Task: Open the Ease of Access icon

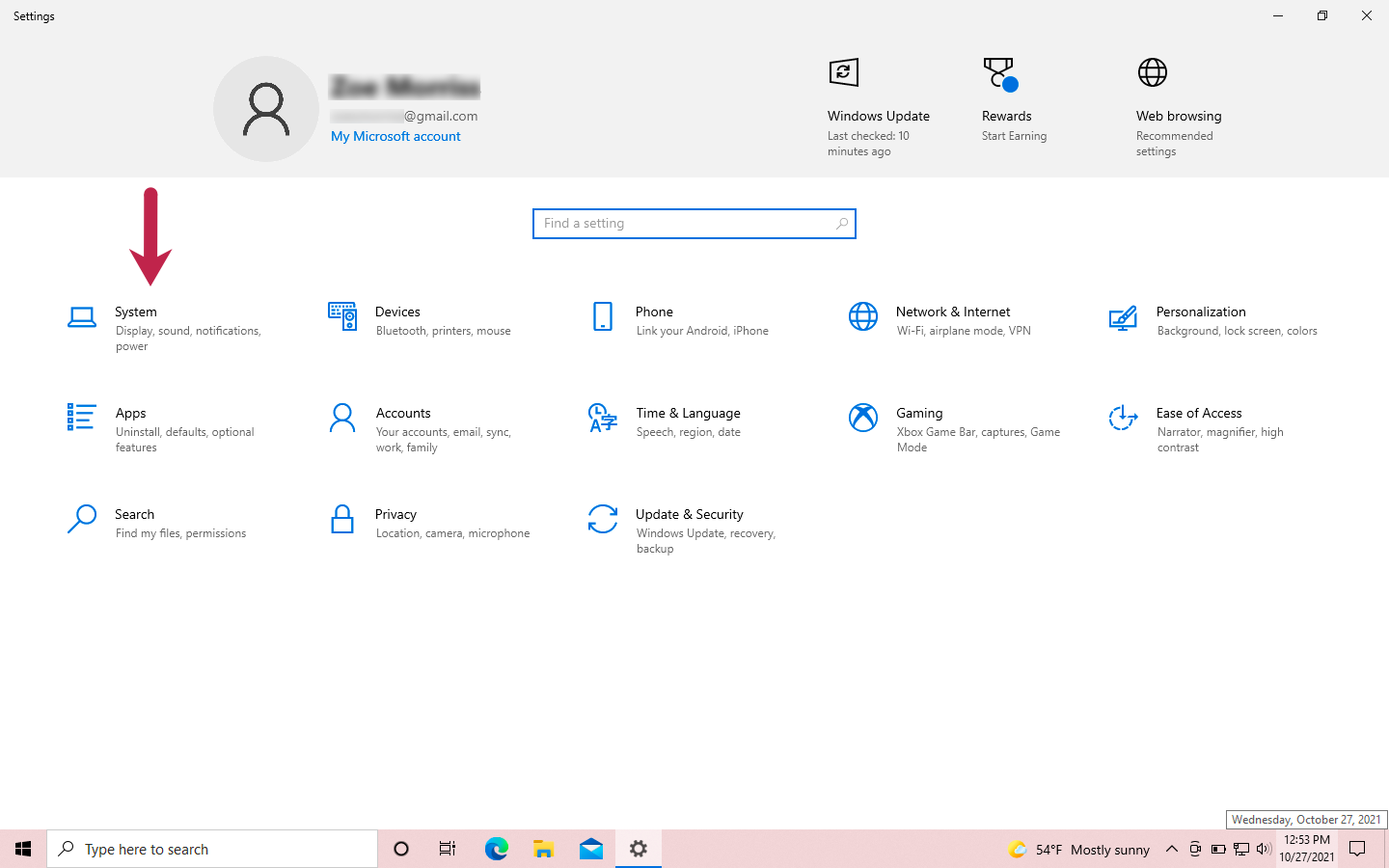Action: [x=1123, y=418]
